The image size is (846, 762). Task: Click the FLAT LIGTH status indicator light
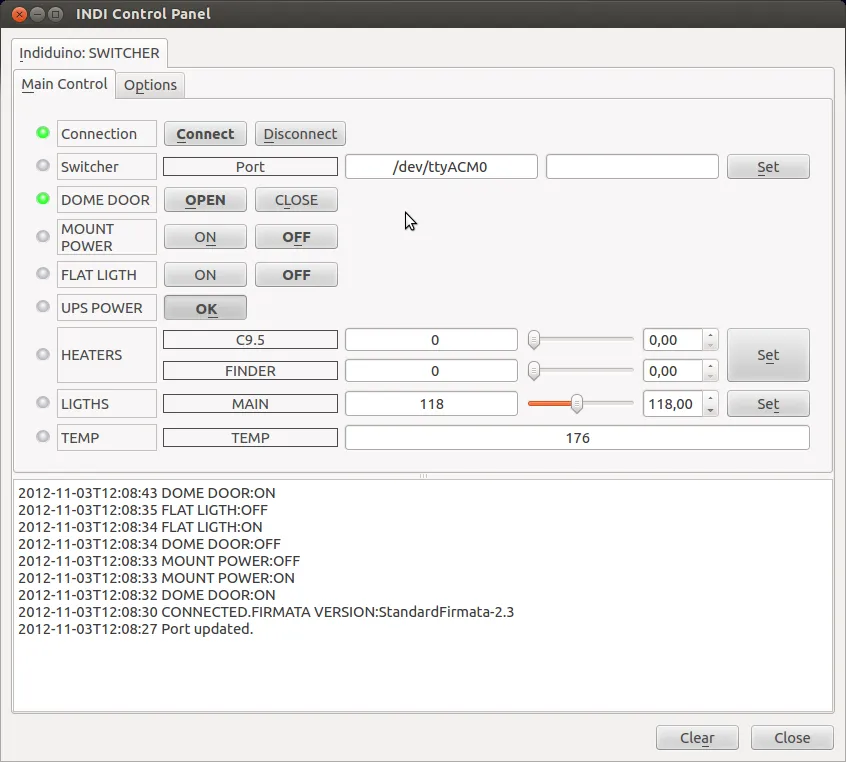coord(43,274)
